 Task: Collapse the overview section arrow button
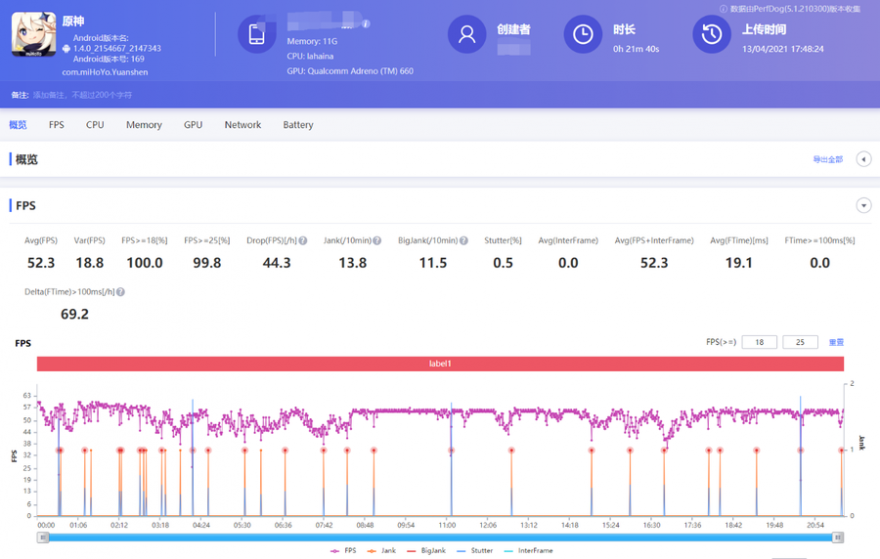pos(864,159)
